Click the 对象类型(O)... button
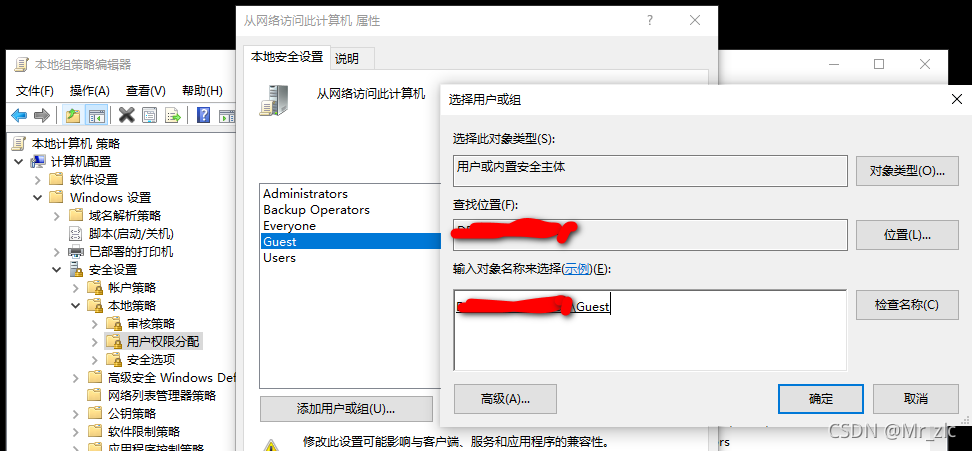The height and width of the screenshot is (451, 972). [x=907, y=171]
